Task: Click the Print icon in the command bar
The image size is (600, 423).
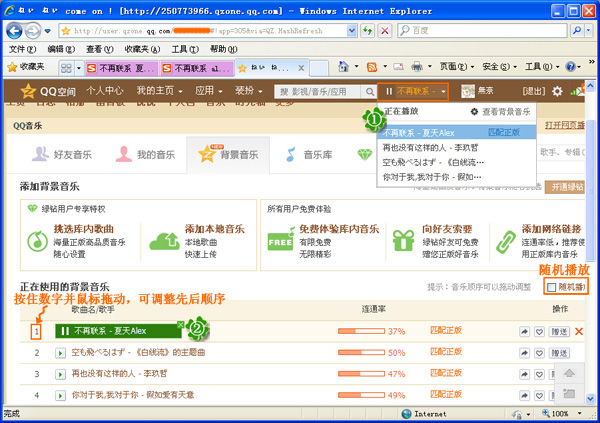Action: (417, 67)
